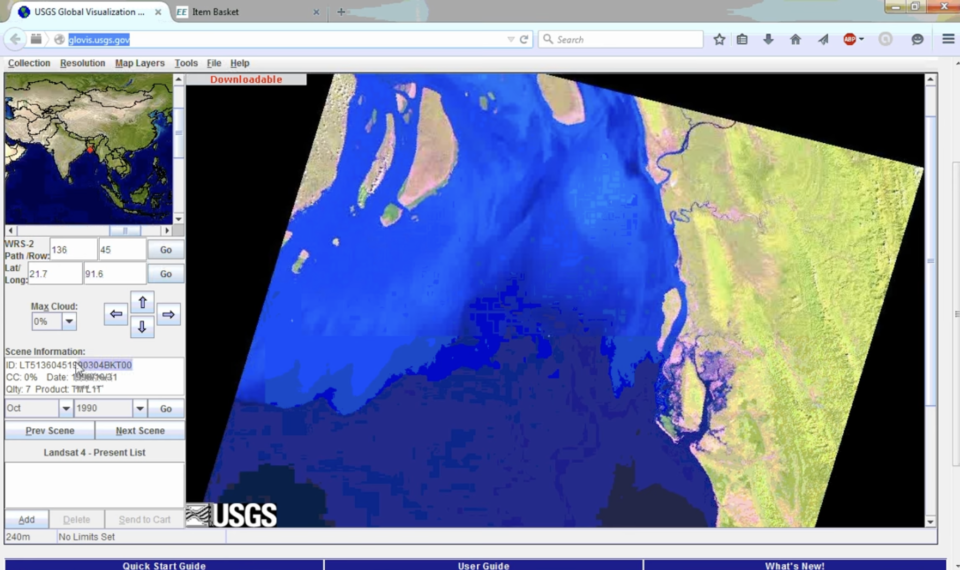Viewport: 960px width, 570px height.
Task: Open the downloads arrow icon
Action: (768, 39)
